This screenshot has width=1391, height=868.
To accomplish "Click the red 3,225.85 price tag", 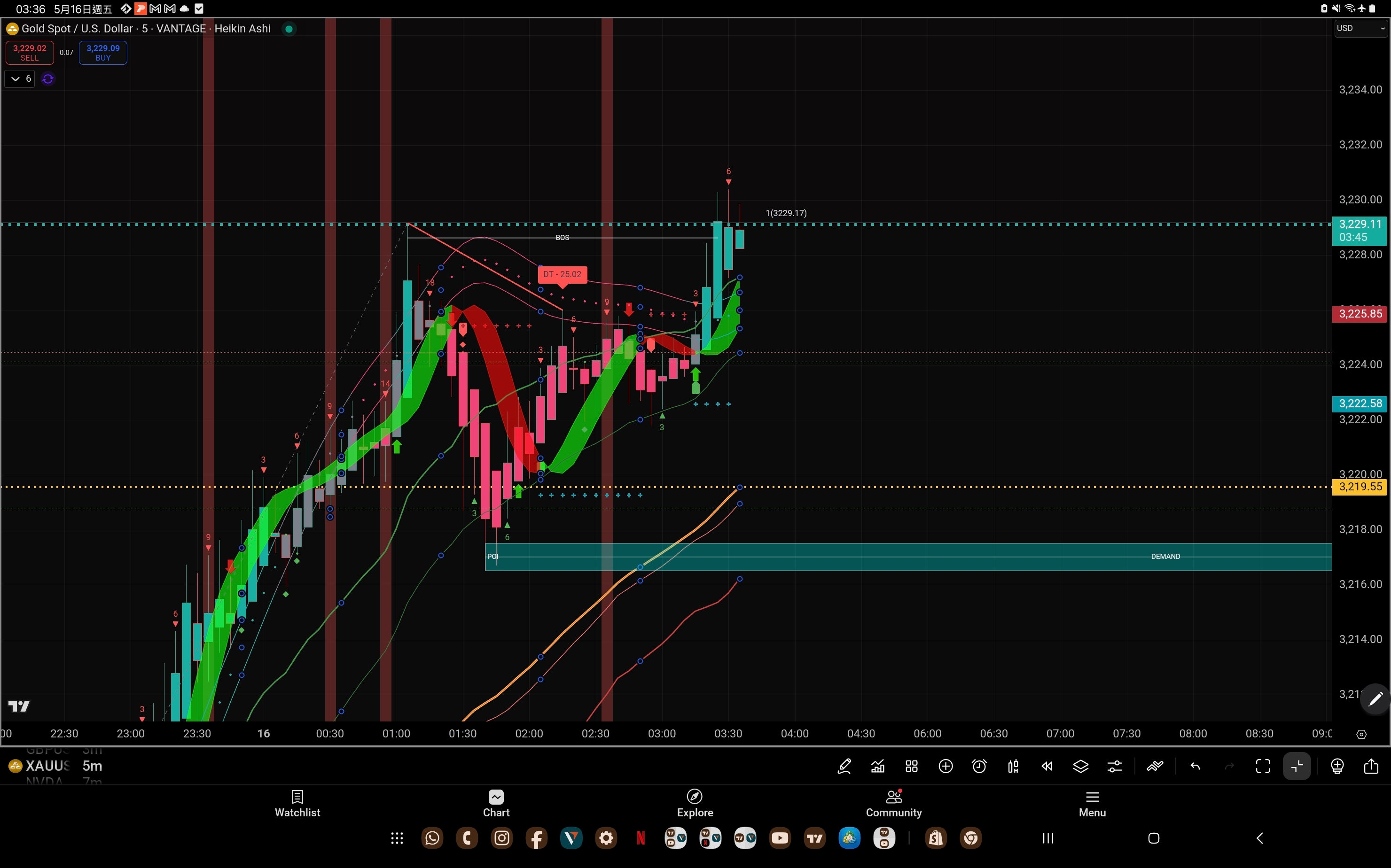I will [1360, 314].
